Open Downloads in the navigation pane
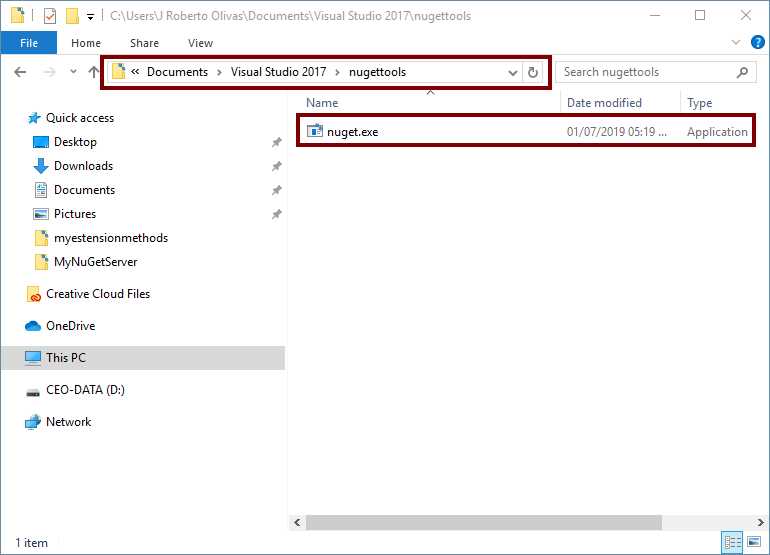The height and width of the screenshot is (555, 770). pyautogui.click(x=83, y=166)
